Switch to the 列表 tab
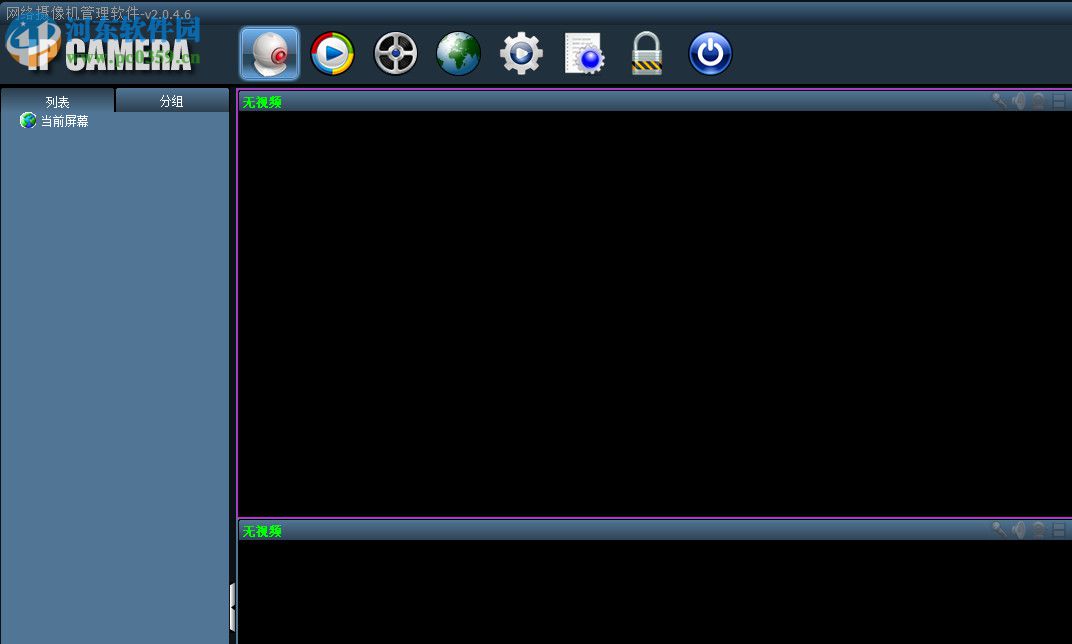The height and width of the screenshot is (644, 1072). point(57,100)
